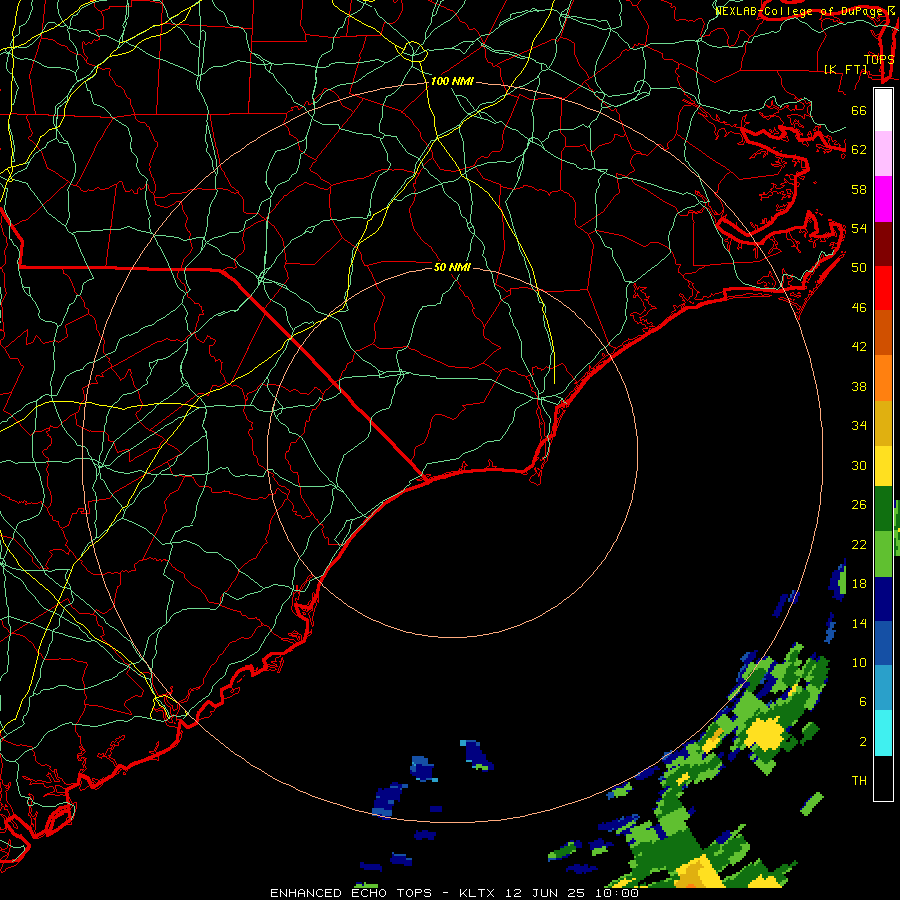Viewport: 900px width, 900px height.
Task: Click the orange 42 kft legend swatch
Action: (883, 378)
